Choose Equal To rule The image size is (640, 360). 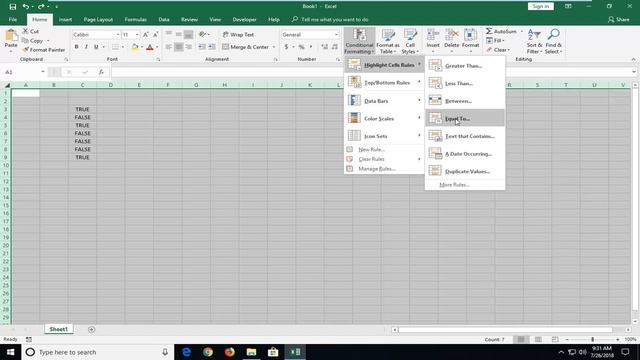tap(465, 118)
